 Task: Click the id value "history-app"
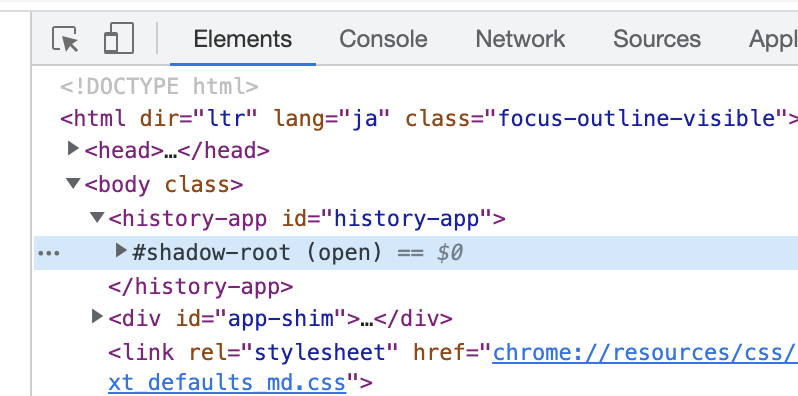pos(407,218)
